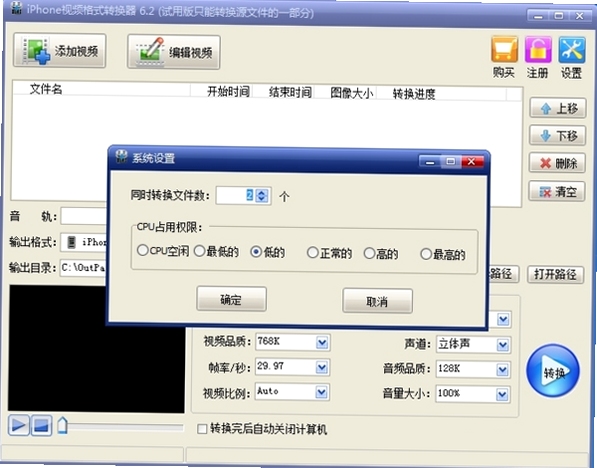Click the 注册 lock icon
The height and width of the screenshot is (468, 597).
[x=538, y=50]
